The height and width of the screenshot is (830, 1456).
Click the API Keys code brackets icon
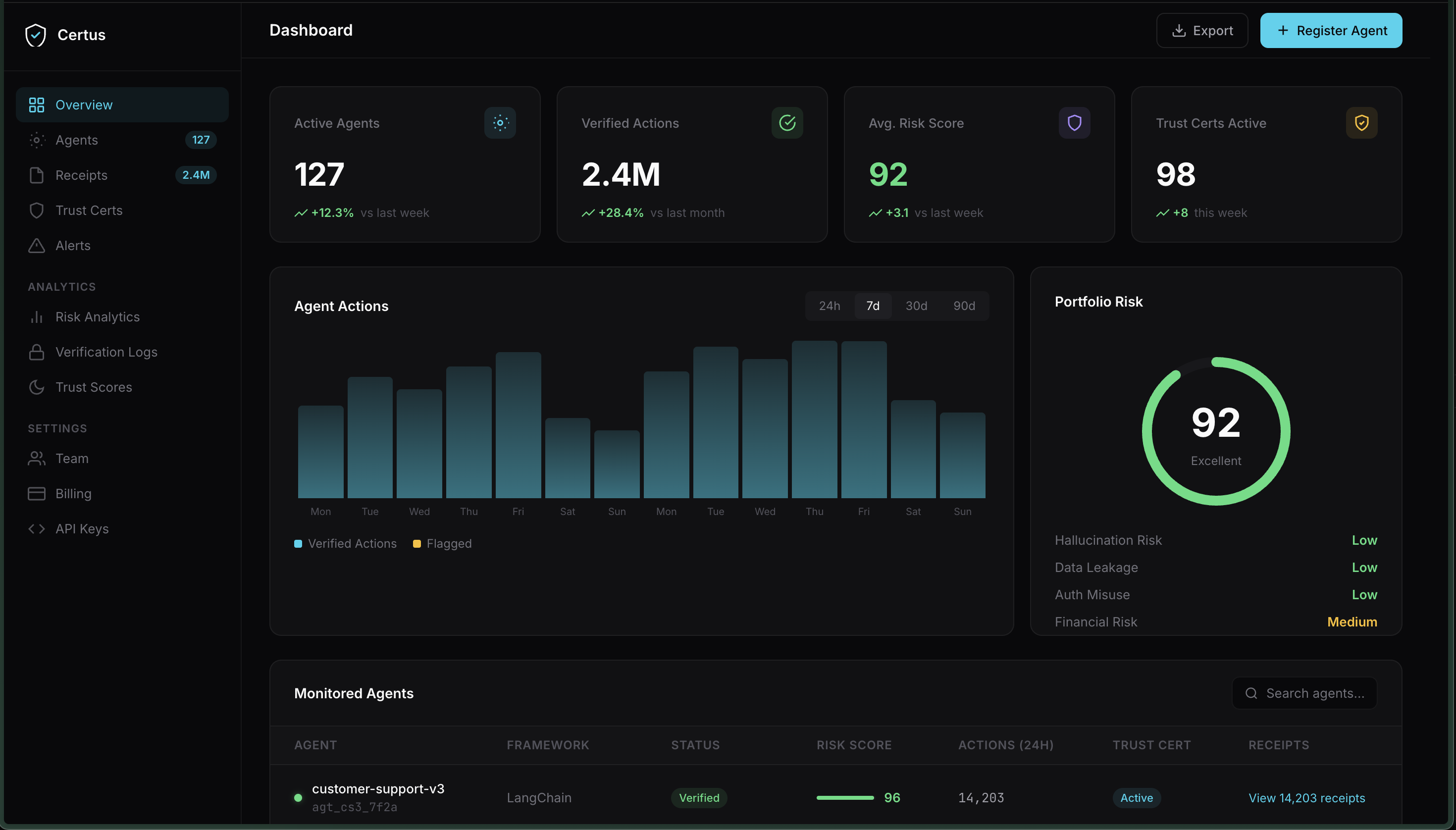point(37,529)
